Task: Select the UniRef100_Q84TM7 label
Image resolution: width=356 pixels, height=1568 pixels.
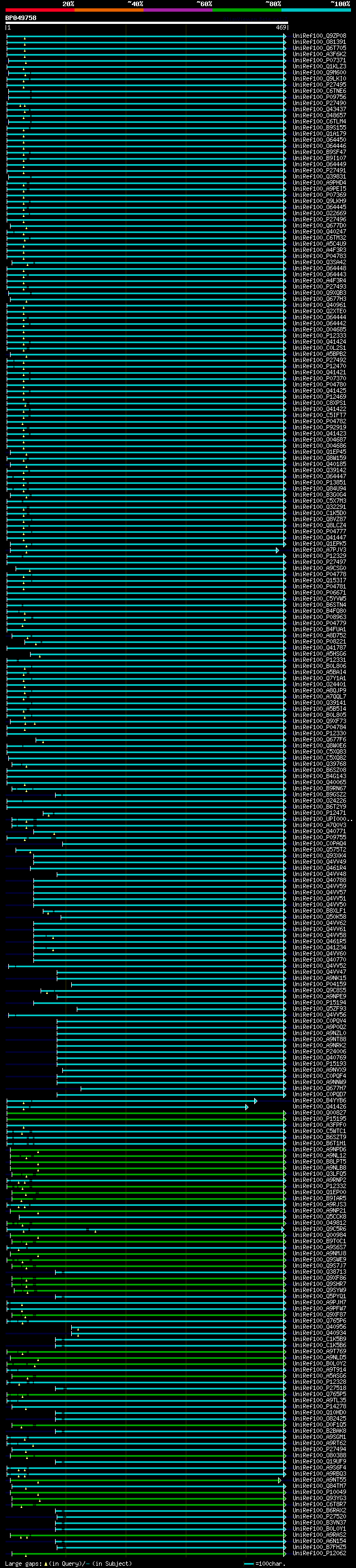Action: 319,1487
